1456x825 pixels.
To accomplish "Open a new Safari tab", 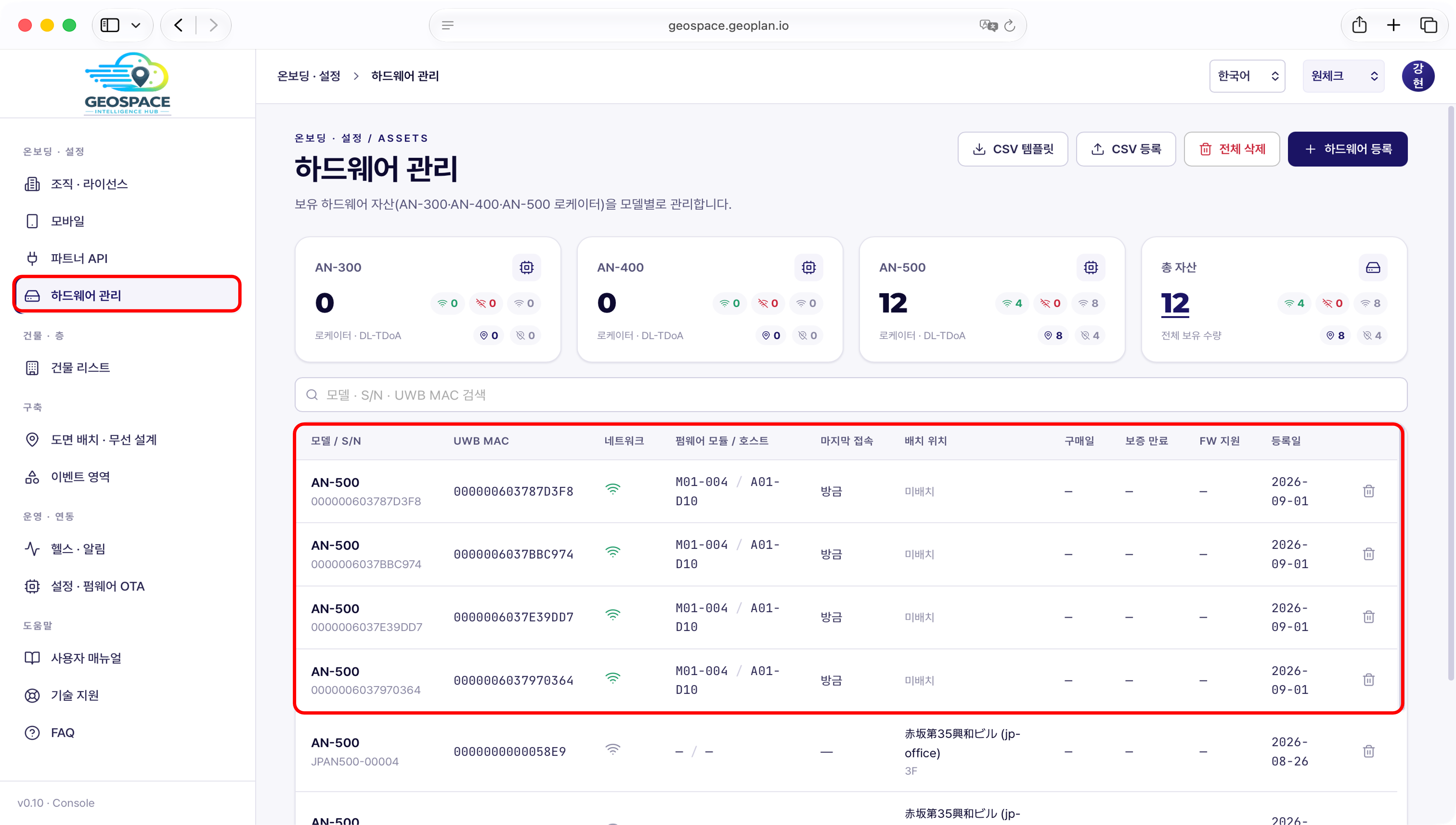I will point(1393,25).
